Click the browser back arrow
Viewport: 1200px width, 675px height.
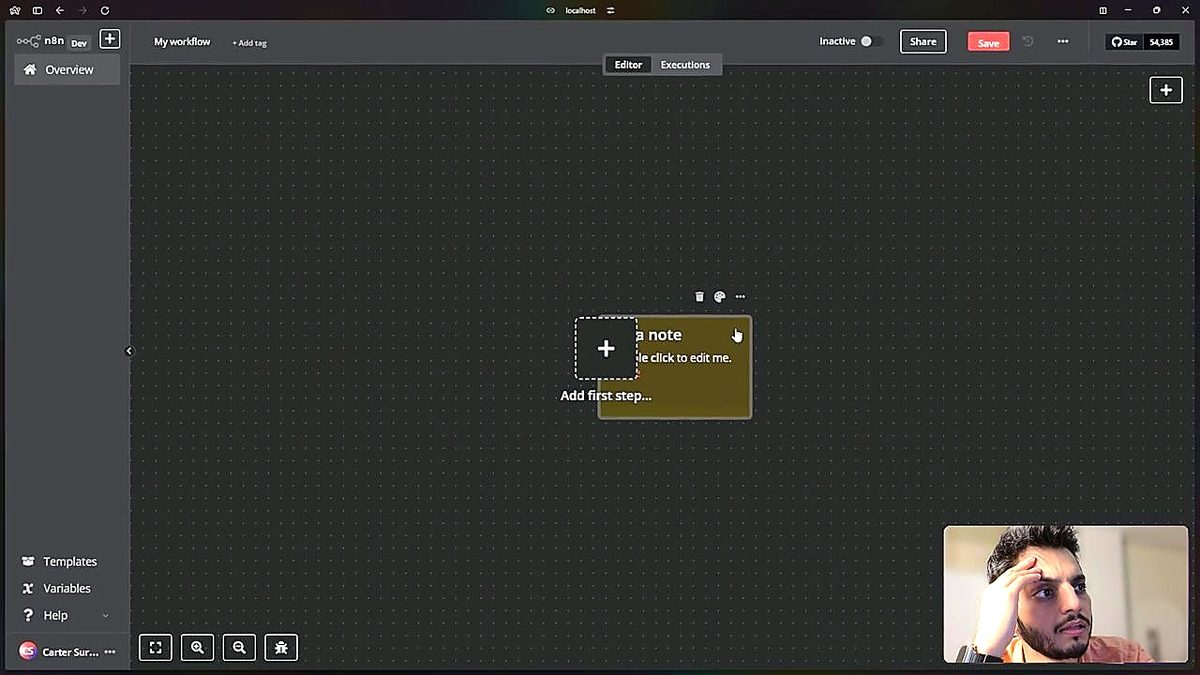(60, 10)
